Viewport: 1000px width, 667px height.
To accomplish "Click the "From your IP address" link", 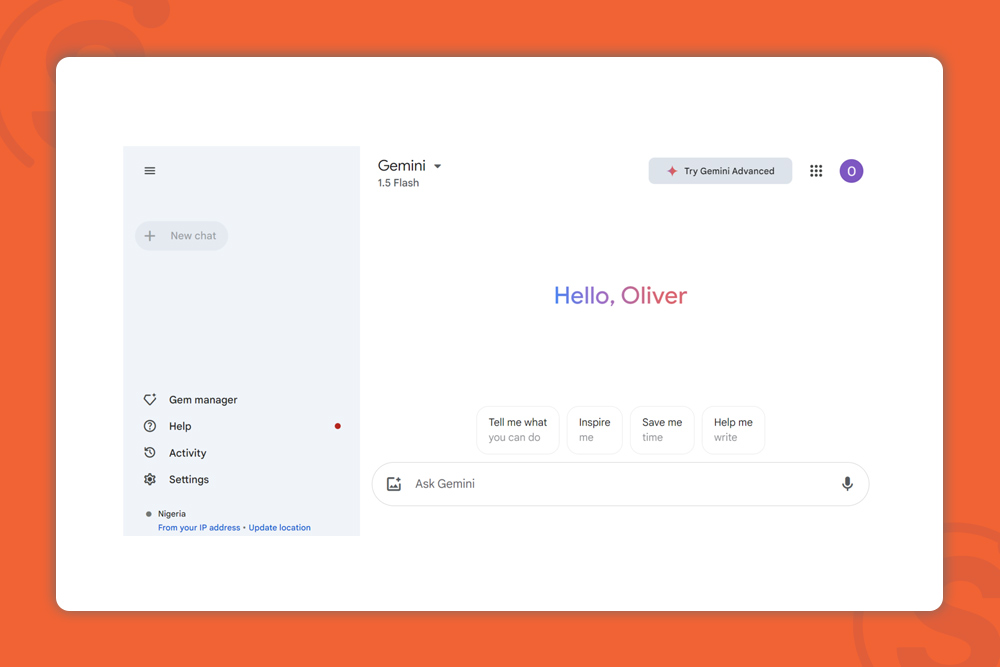I will pyautogui.click(x=199, y=528).
